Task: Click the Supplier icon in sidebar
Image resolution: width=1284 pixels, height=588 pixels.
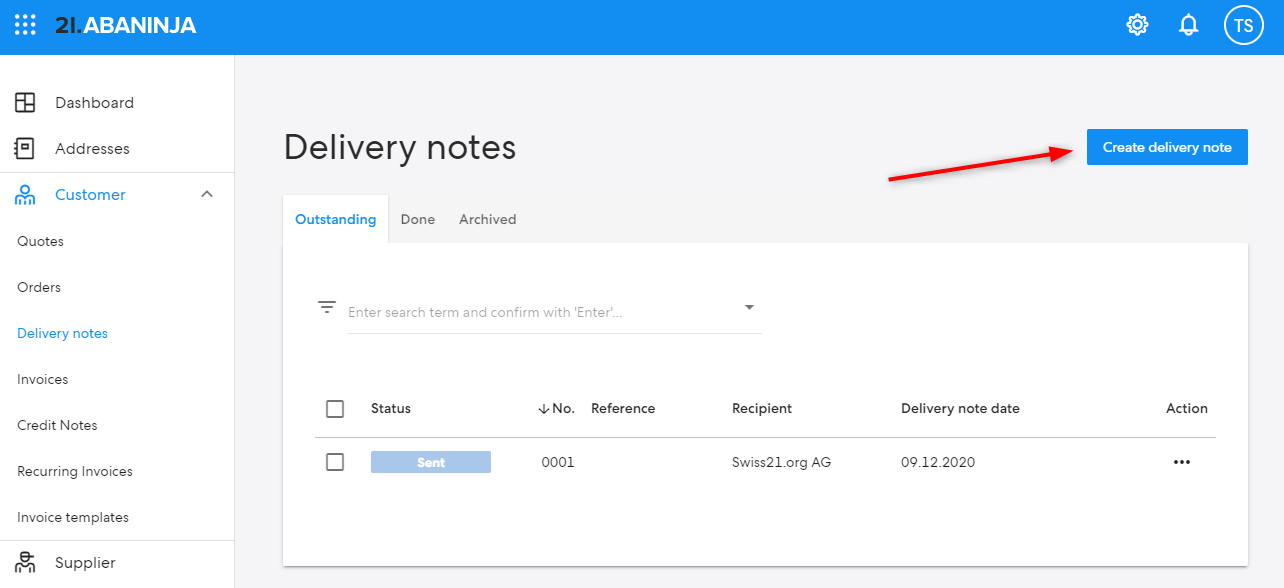Action: click(x=25, y=562)
